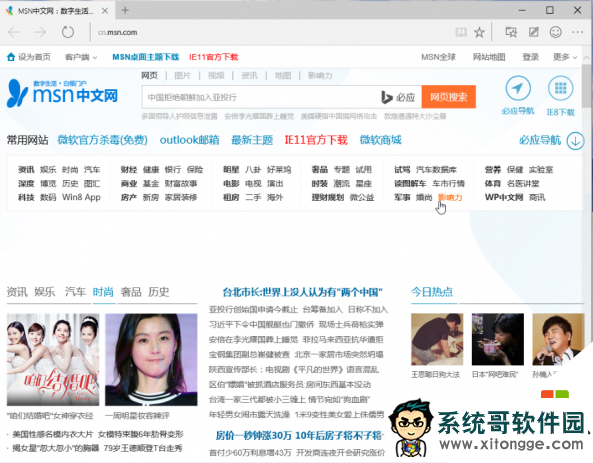Image resolution: width=593 pixels, height=463 pixels.
Task: Open outlook邮箱 link
Action: (x=189, y=140)
